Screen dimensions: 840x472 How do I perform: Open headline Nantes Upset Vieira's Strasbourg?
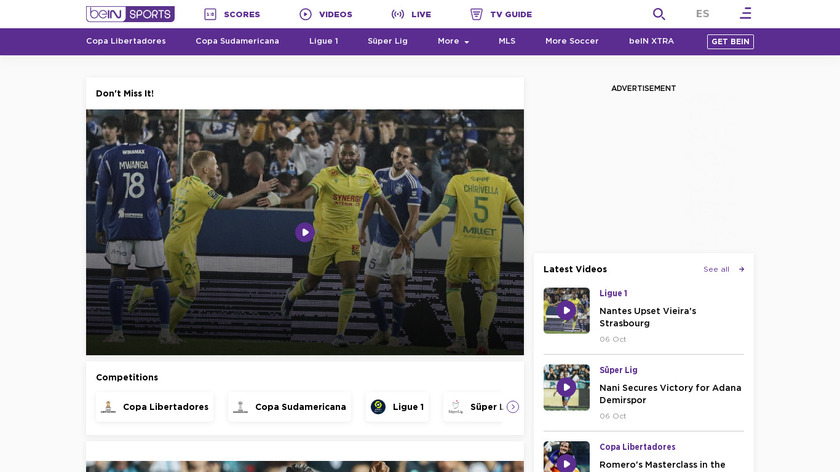click(648, 317)
